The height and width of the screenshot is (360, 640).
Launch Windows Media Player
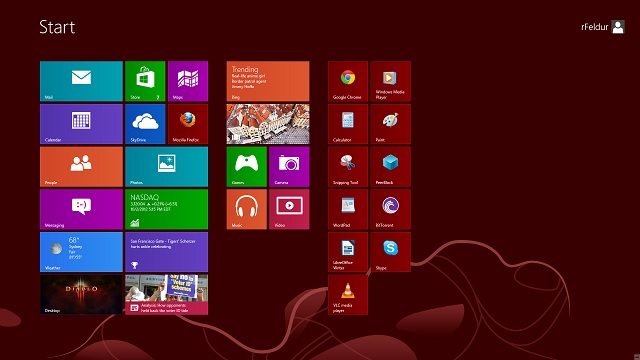(x=390, y=81)
